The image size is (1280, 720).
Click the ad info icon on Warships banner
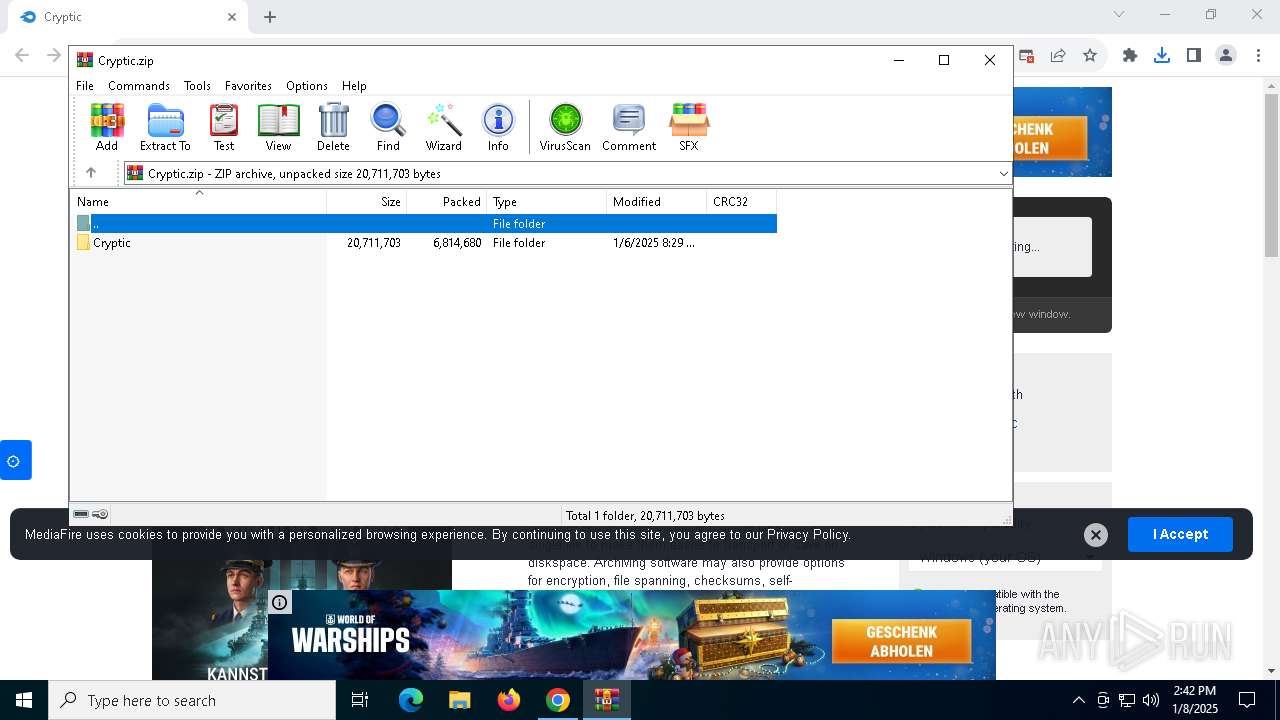[280, 602]
